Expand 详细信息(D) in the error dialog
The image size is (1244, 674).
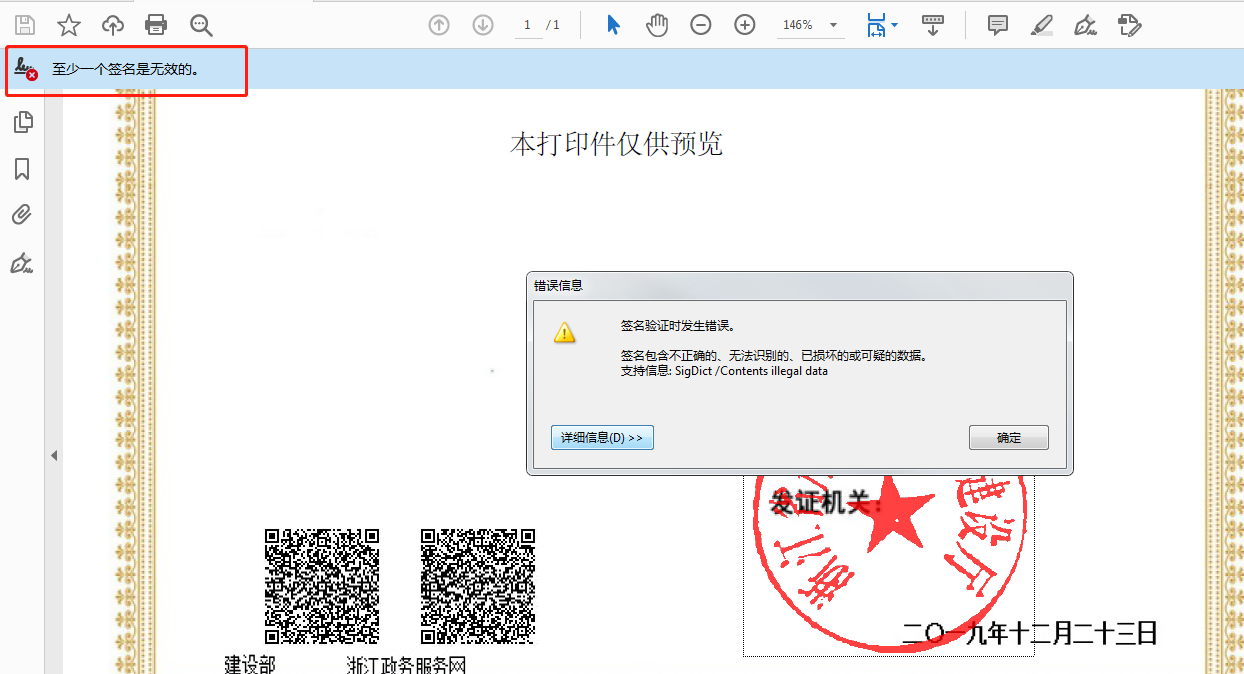[x=602, y=437]
